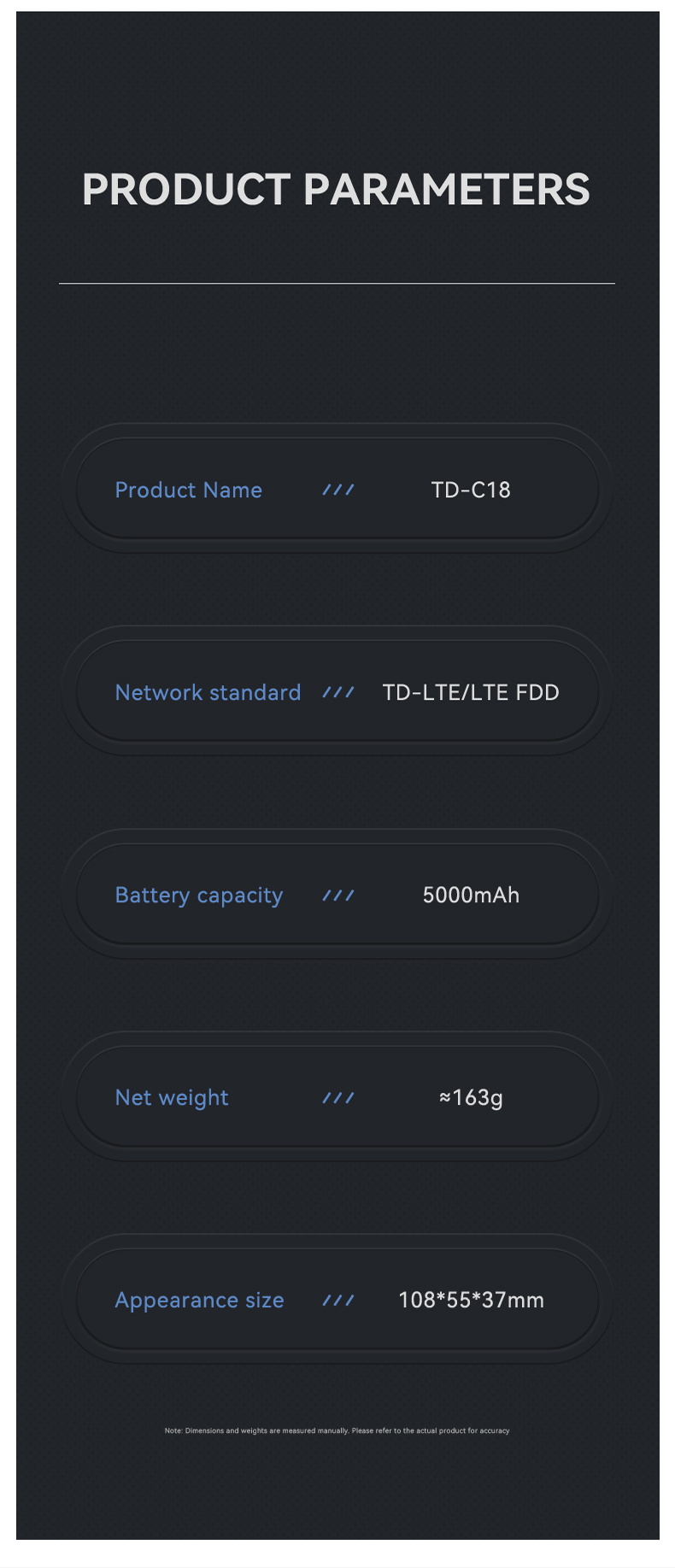Click the slash marks beside Battery capacity
The width and height of the screenshot is (675, 1568).
point(338,896)
